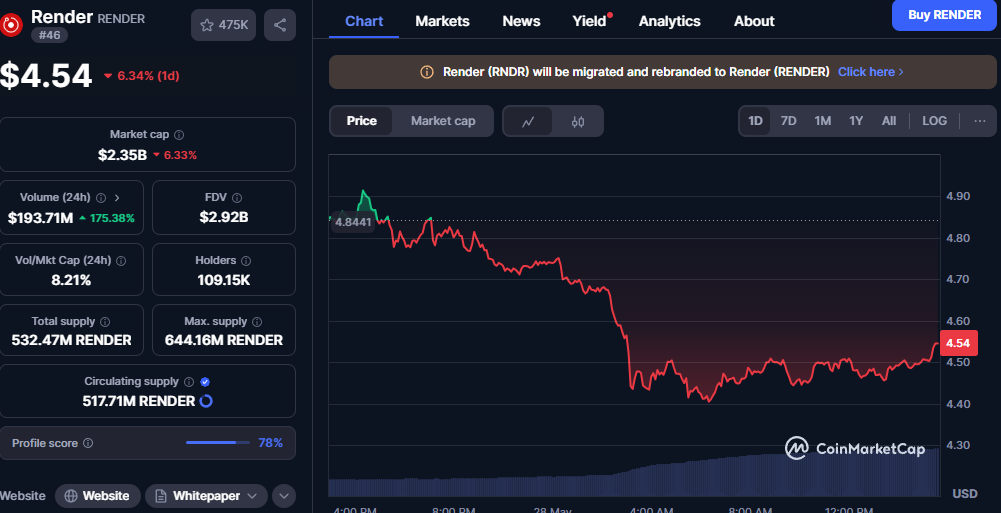
Task: Click the 78% profile score value
Action: point(270,443)
